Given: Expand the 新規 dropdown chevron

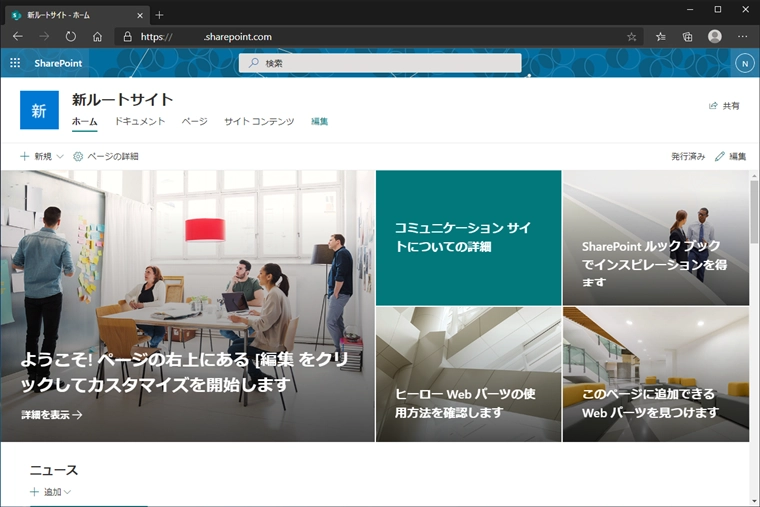Looking at the screenshot, I should 60,156.
